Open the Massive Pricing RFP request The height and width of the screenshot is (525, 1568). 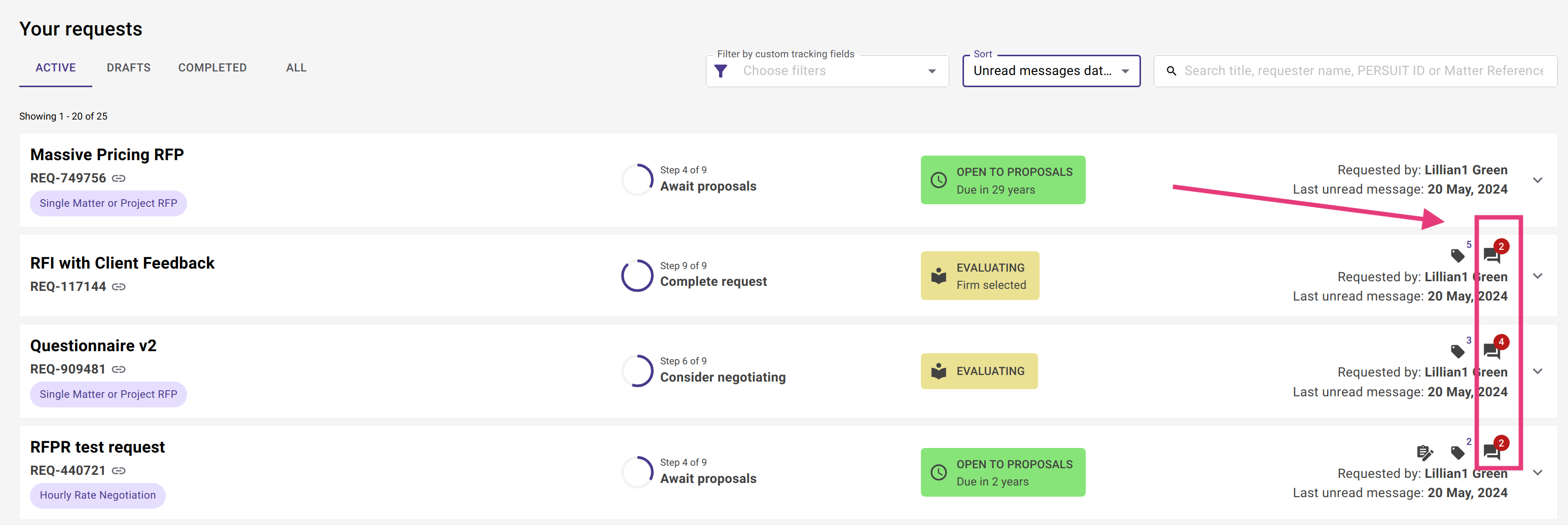coord(107,154)
